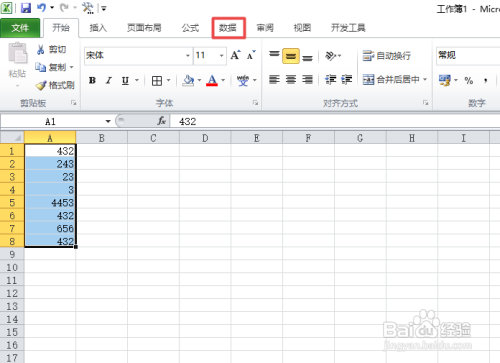Click merge and center button
The image size is (500, 363).
click(391, 80)
